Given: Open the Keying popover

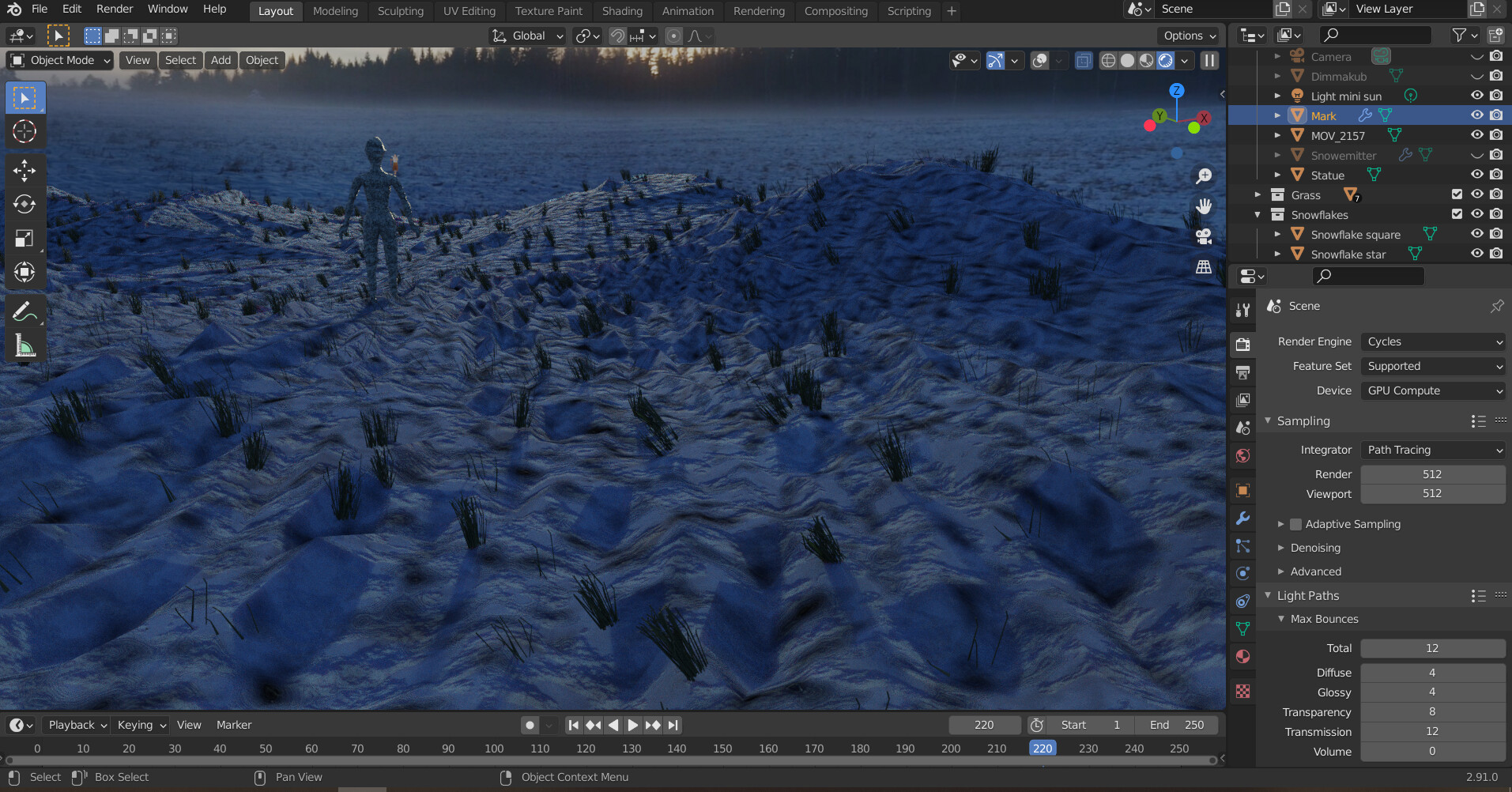Looking at the screenshot, I should [141, 725].
